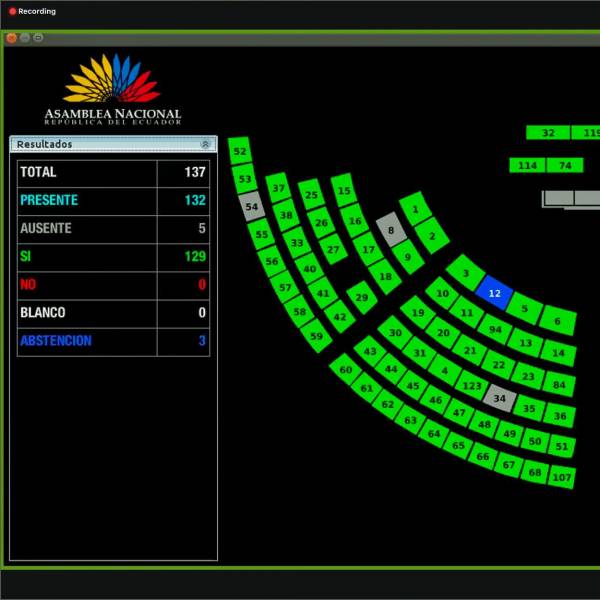Click the Resultados panel title bar

pyautogui.click(x=100, y=144)
